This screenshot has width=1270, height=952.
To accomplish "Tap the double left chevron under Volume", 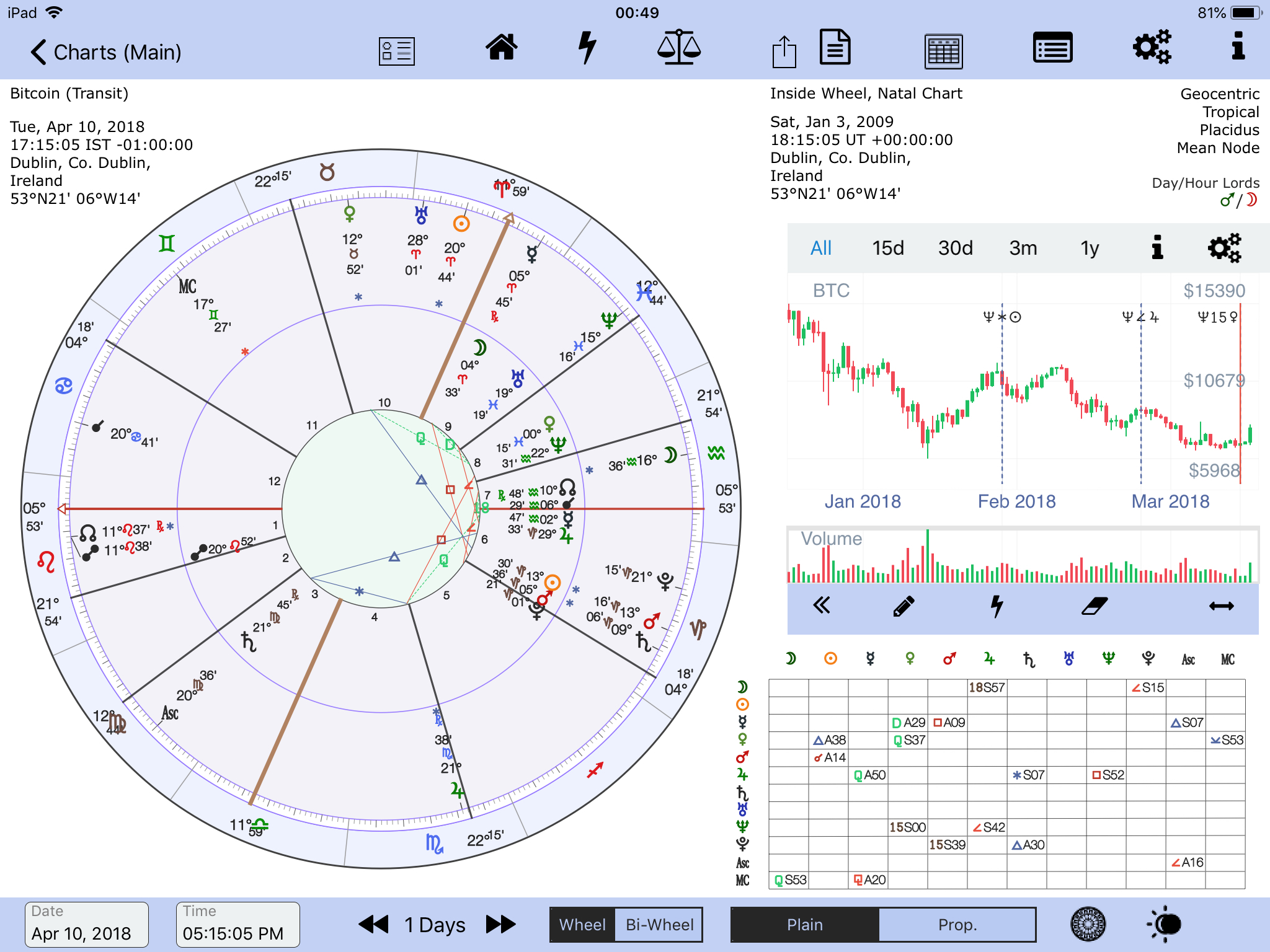I will (821, 605).
